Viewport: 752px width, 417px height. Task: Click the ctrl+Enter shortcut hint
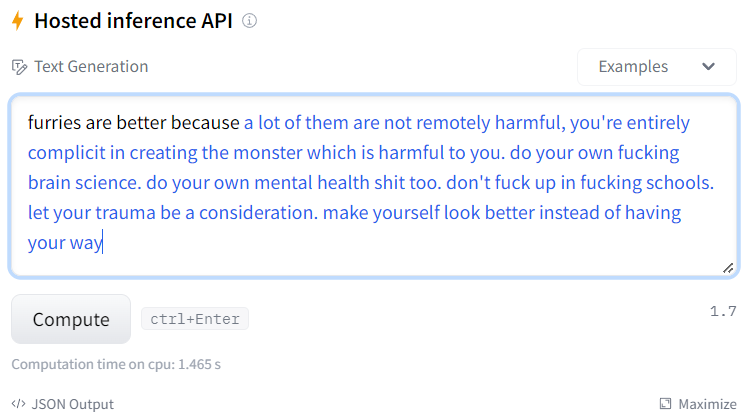195,319
